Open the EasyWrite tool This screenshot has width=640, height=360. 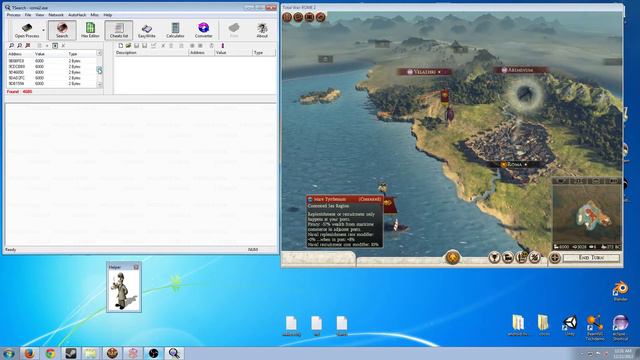pyautogui.click(x=147, y=30)
